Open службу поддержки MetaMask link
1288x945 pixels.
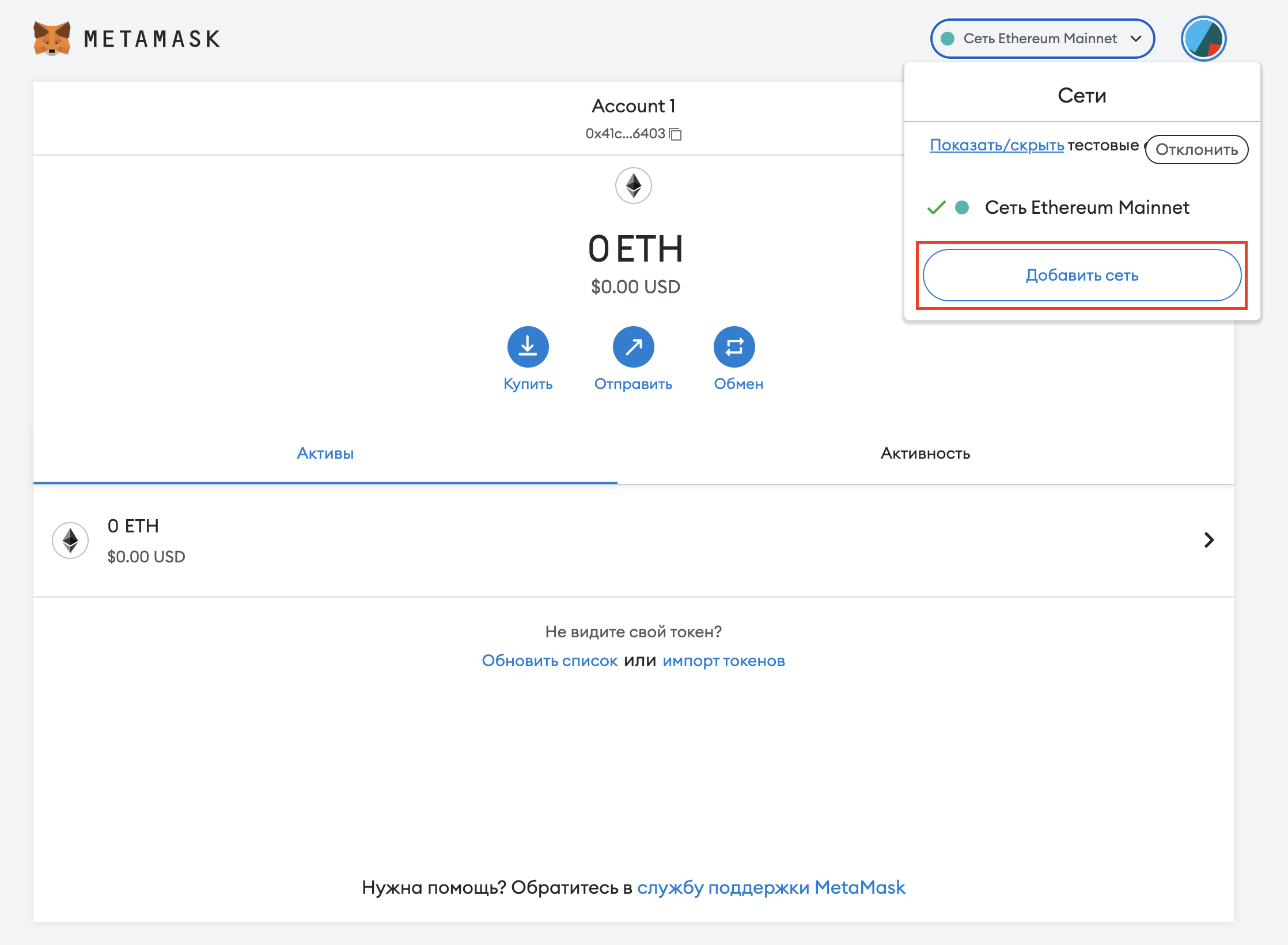coord(771,887)
